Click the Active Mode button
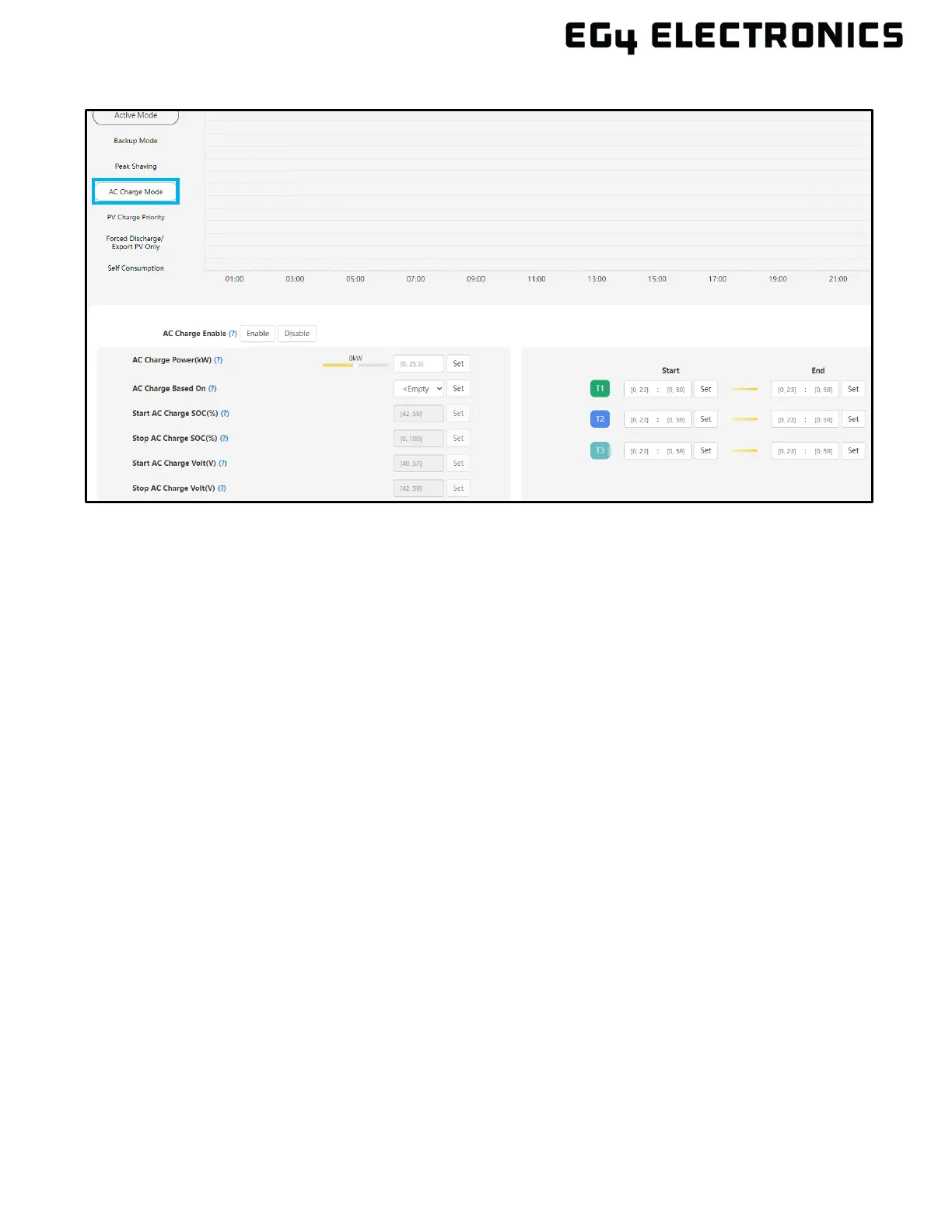952x1232 pixels. tap(135, 116)
